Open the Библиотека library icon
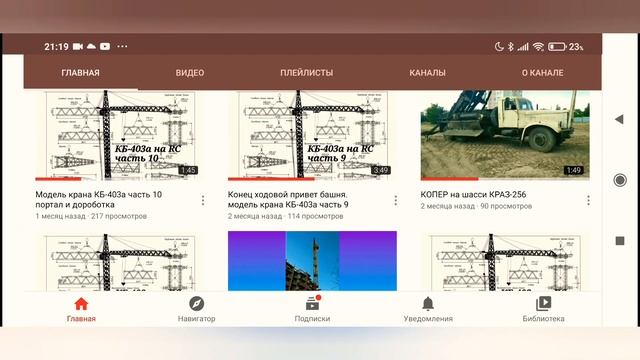The height and width of the screenshot is (360, 640). pyautogui.click(x=543, y=304)
